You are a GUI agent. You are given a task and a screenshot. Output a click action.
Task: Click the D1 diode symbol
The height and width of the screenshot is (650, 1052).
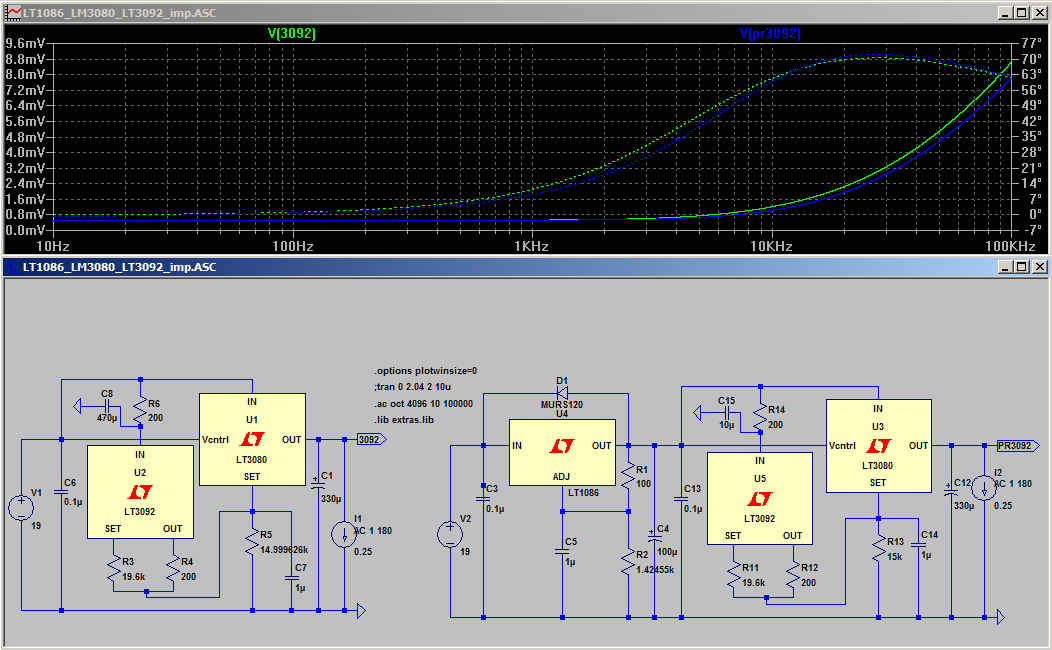click(x=562, y=393)
